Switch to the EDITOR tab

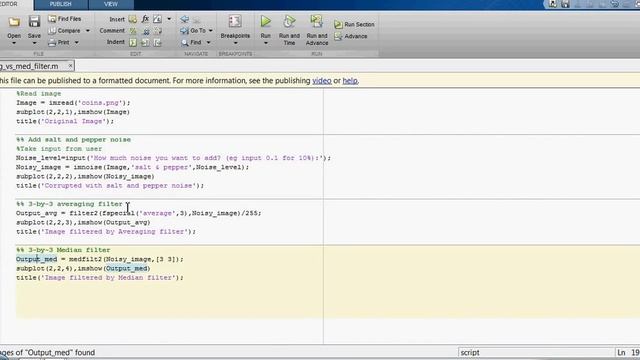(9, 4)
